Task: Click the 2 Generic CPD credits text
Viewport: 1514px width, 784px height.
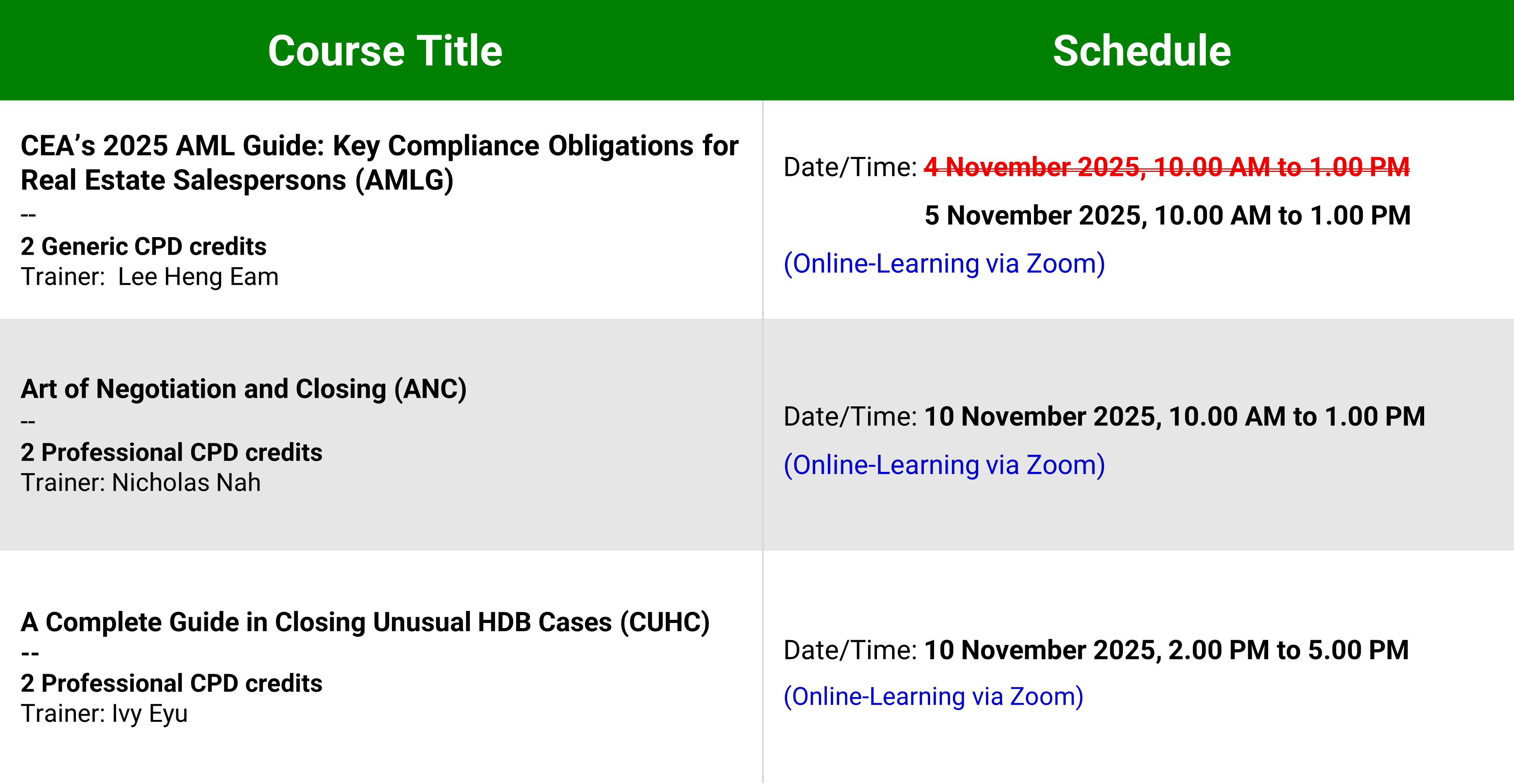Action: click(x=143, y=246)
